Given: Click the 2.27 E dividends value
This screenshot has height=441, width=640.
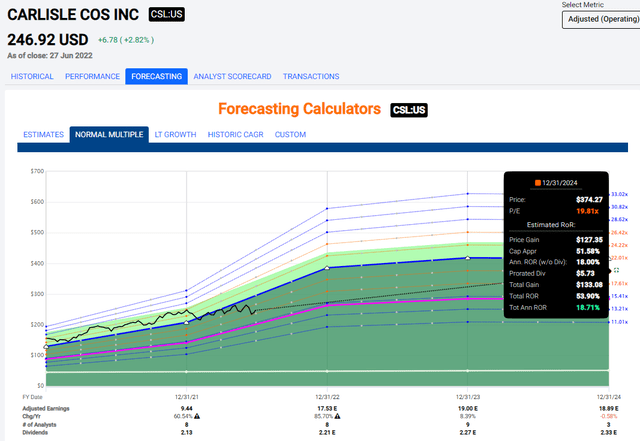Looking at the screenshot, I should tap(468, 432).
